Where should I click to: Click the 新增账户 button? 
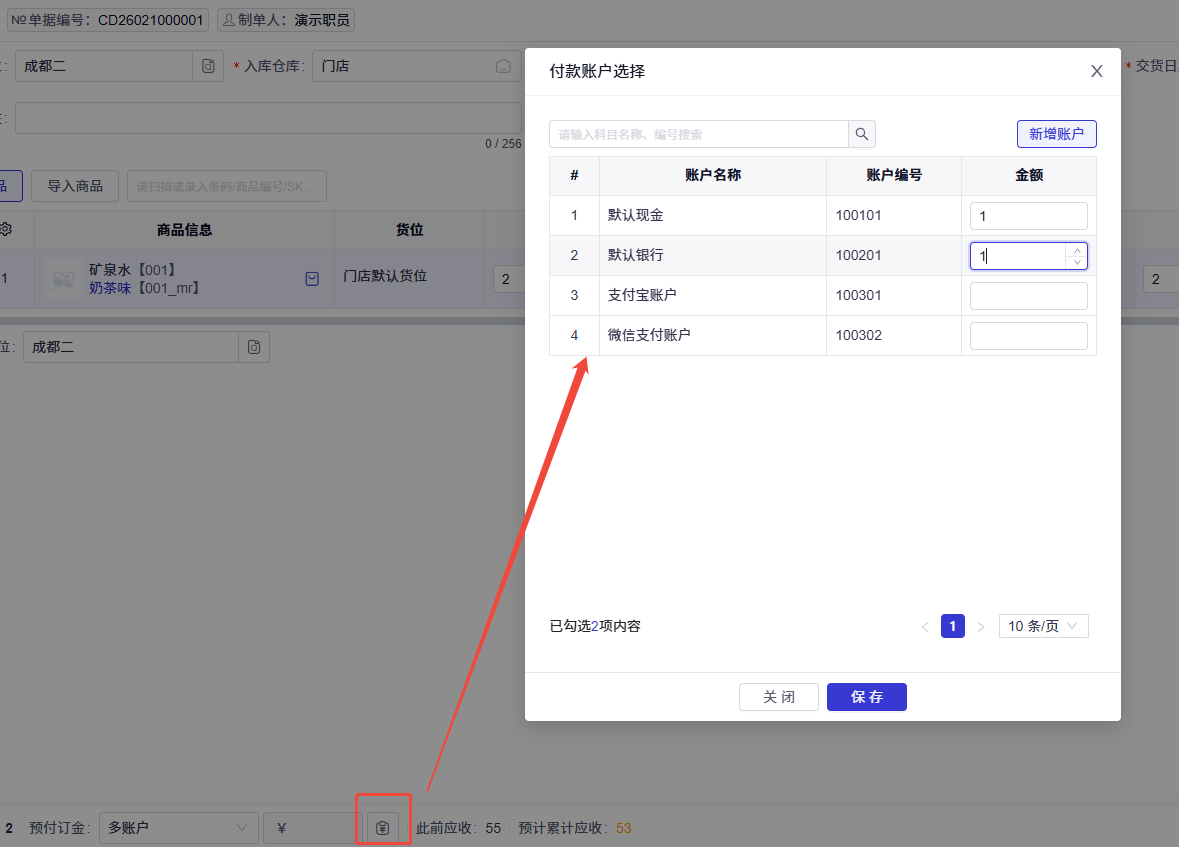pyautogui.click(x=1056, y=134)
